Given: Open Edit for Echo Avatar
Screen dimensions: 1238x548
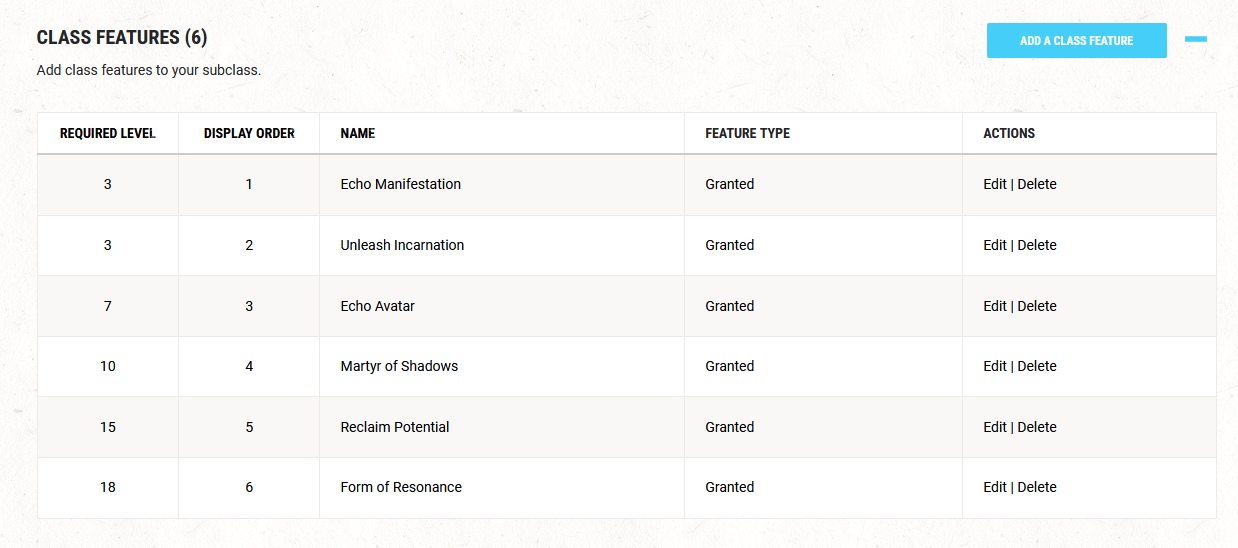Looking at the screenshot, I should tap(994, 306).
